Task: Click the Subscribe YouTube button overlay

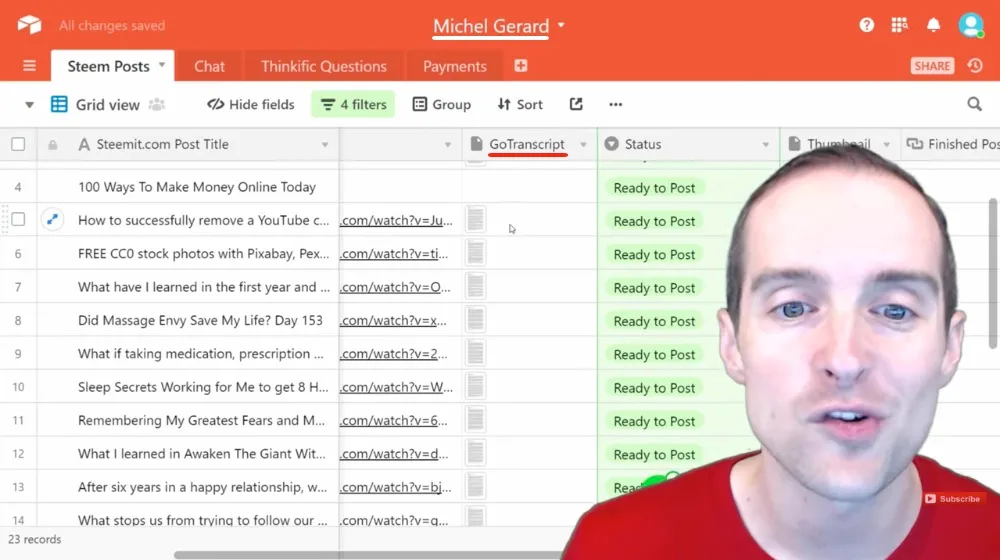Action: [953, 499]
